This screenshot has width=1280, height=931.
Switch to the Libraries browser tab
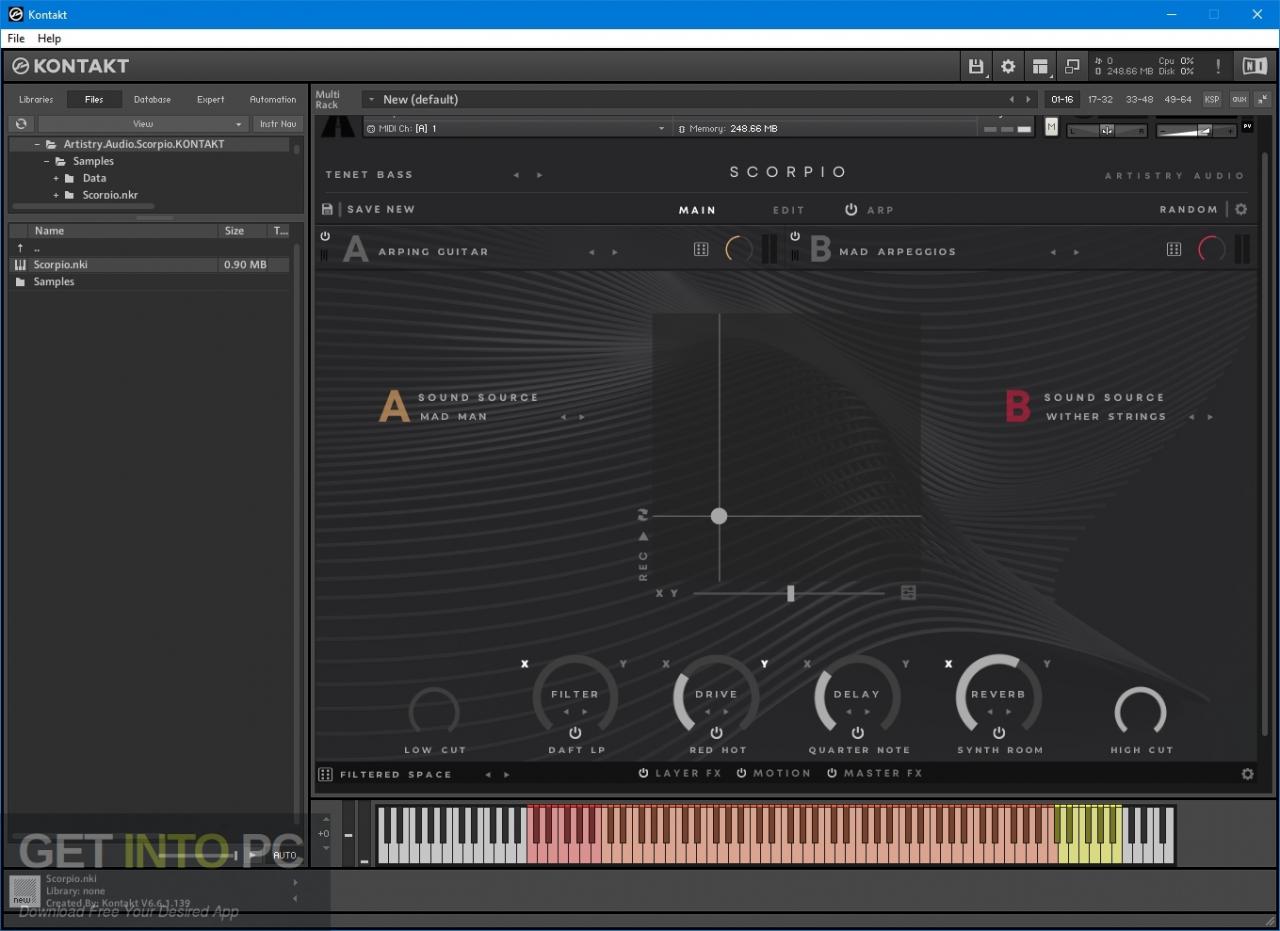click(x=36, y=99)
